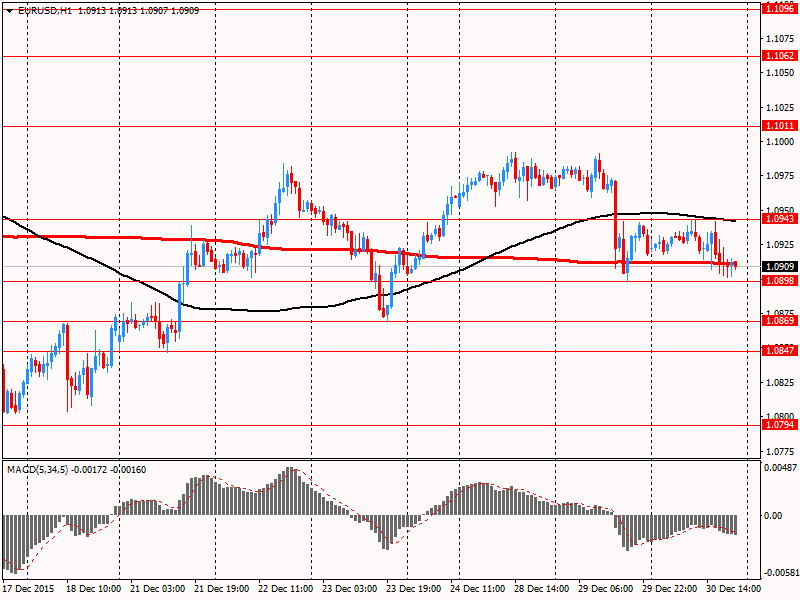This screenshot has height=600, width=800.
Task: Click the 21 Dec 03:00 time axis label
Action: click(x=158, y=588)
